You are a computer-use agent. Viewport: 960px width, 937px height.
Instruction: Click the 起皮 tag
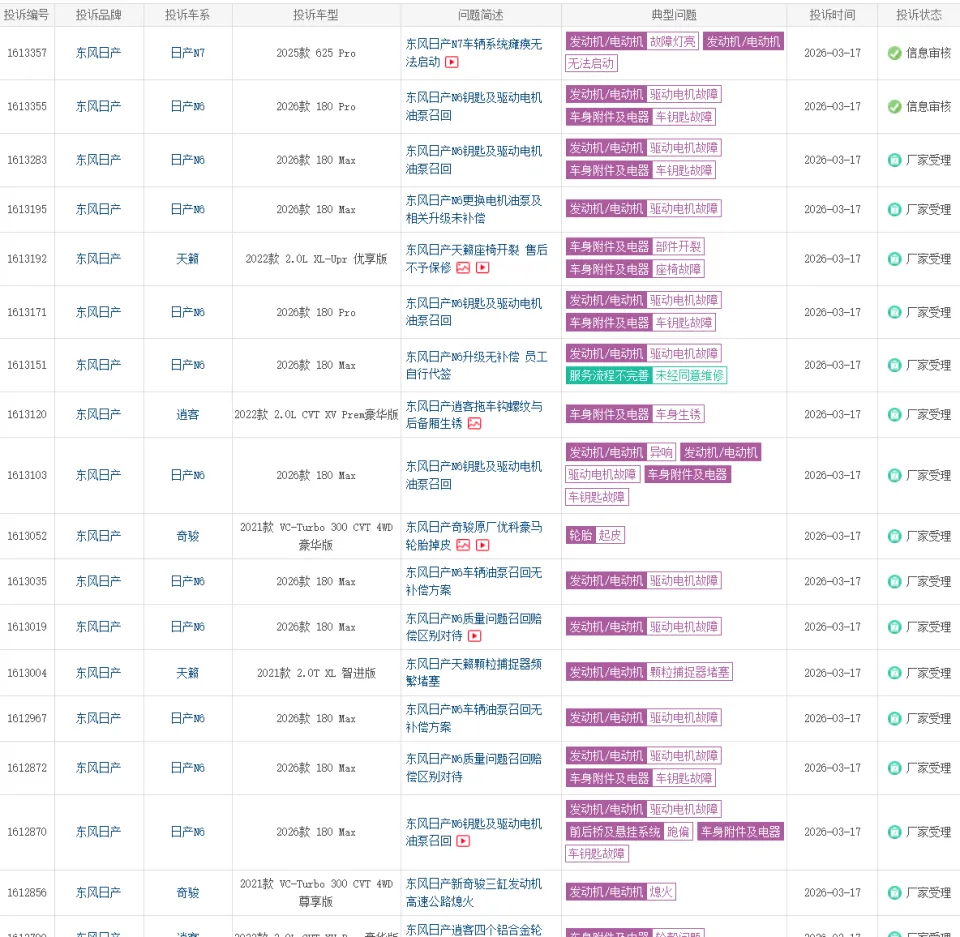click(610, 535)
